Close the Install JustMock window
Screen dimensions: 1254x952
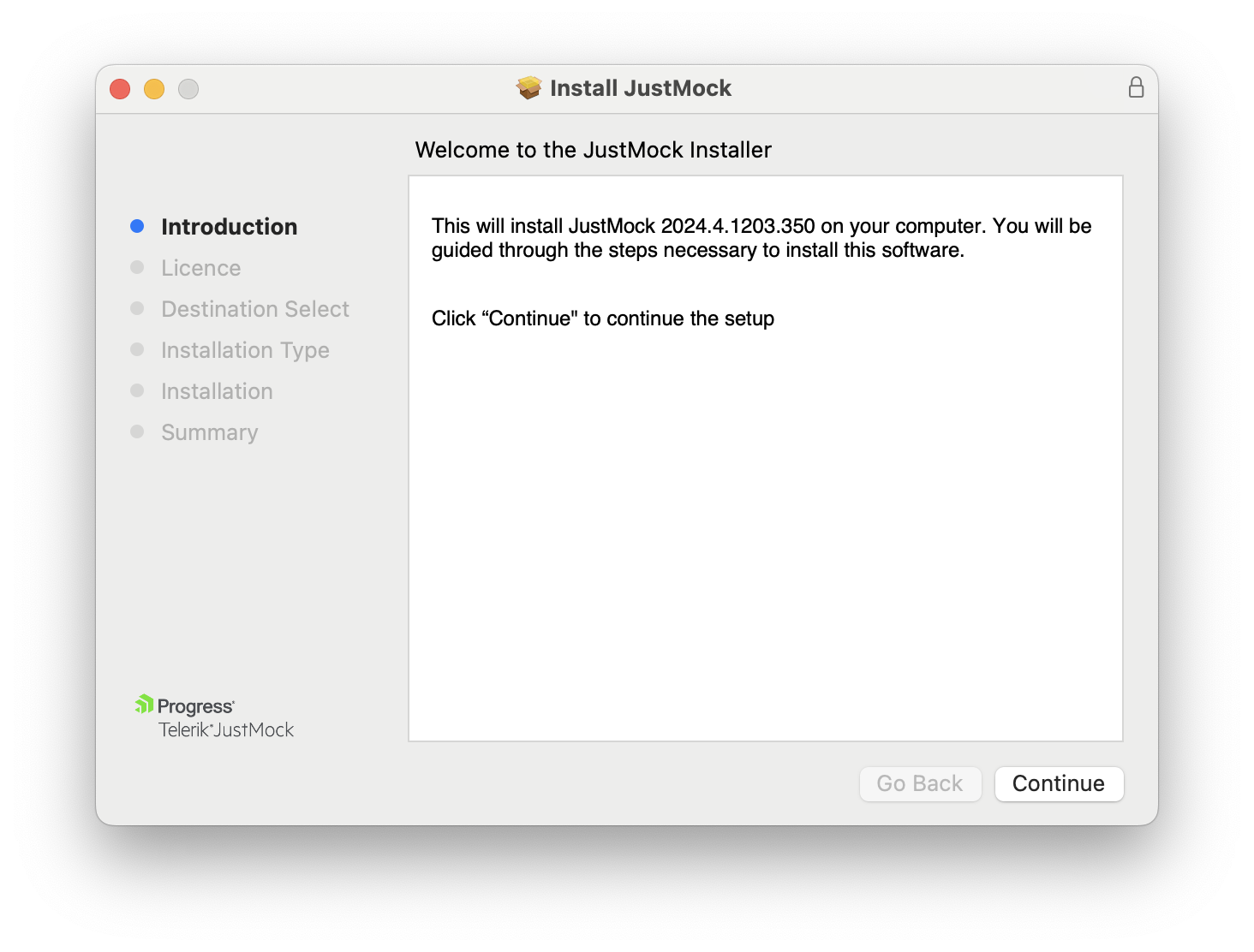[120, 89]
